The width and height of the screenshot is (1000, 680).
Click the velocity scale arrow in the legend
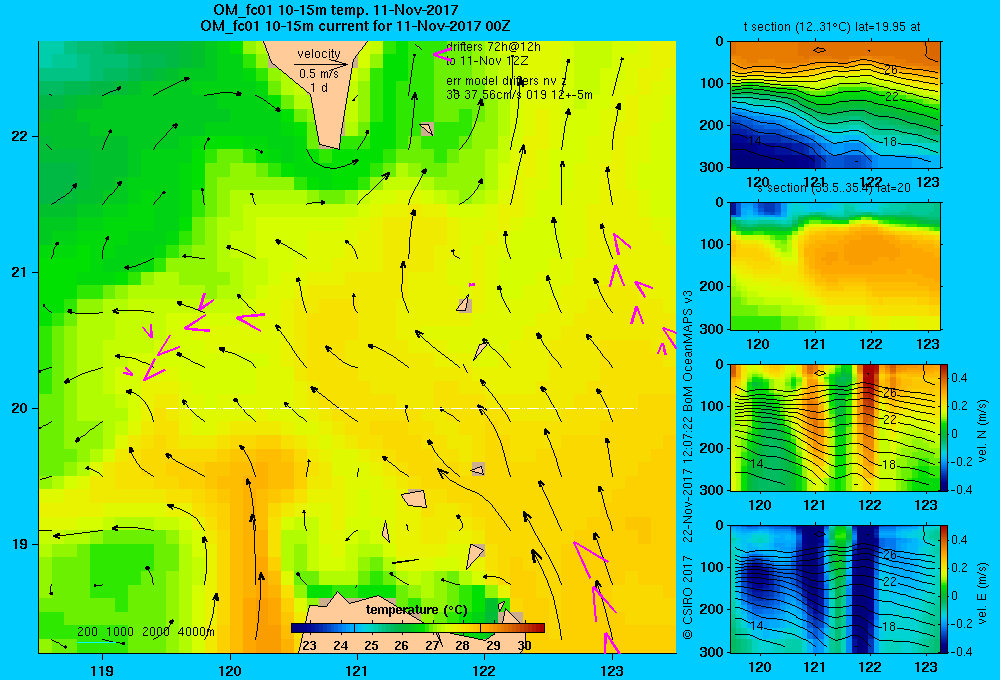[321, 64]
